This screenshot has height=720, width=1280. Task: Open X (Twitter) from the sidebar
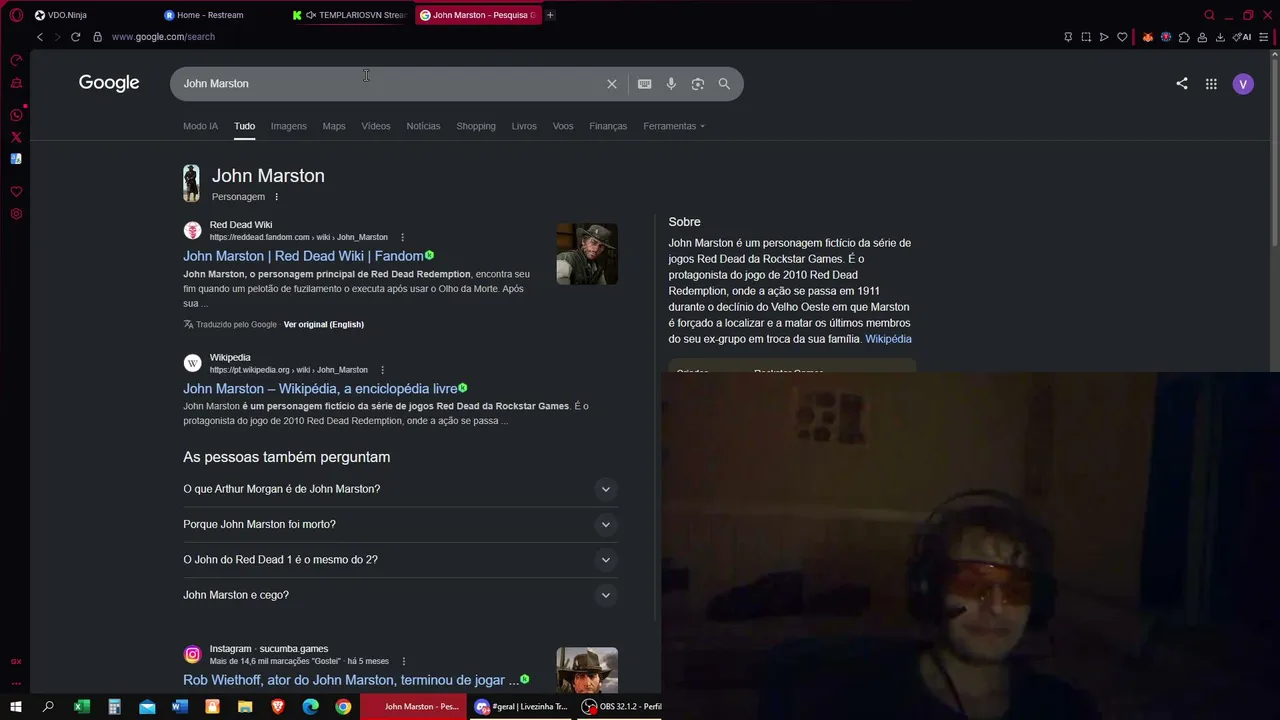point(16,137)
